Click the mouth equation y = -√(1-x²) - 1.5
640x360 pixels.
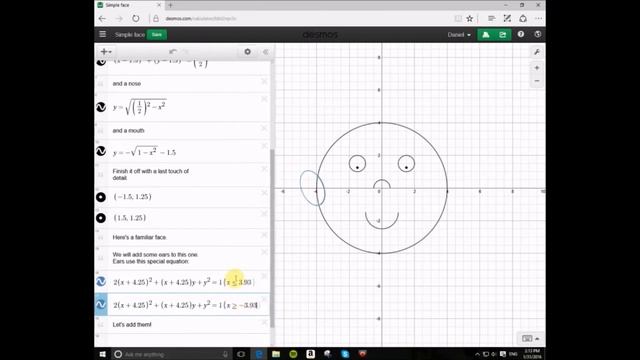tap(144, 152)
